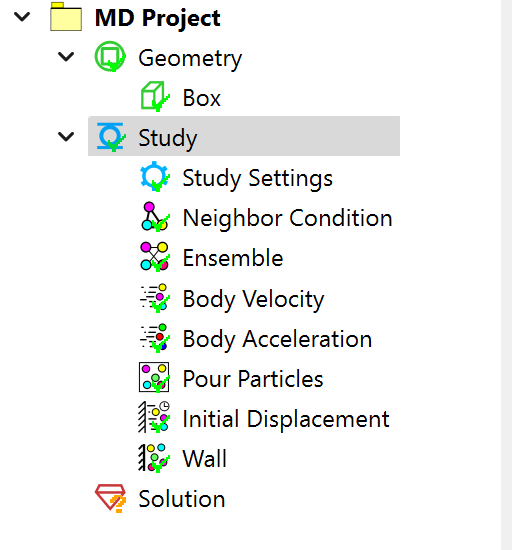
Task: Collapse the Geometry branch
Action: click(x=66, y=56)
